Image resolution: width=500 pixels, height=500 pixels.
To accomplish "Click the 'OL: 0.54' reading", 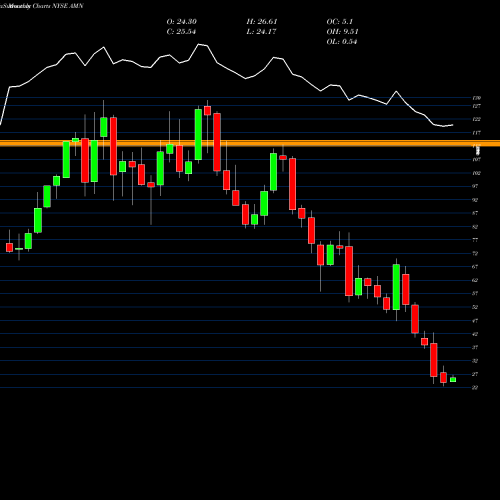I will click(x=342, y=42).
